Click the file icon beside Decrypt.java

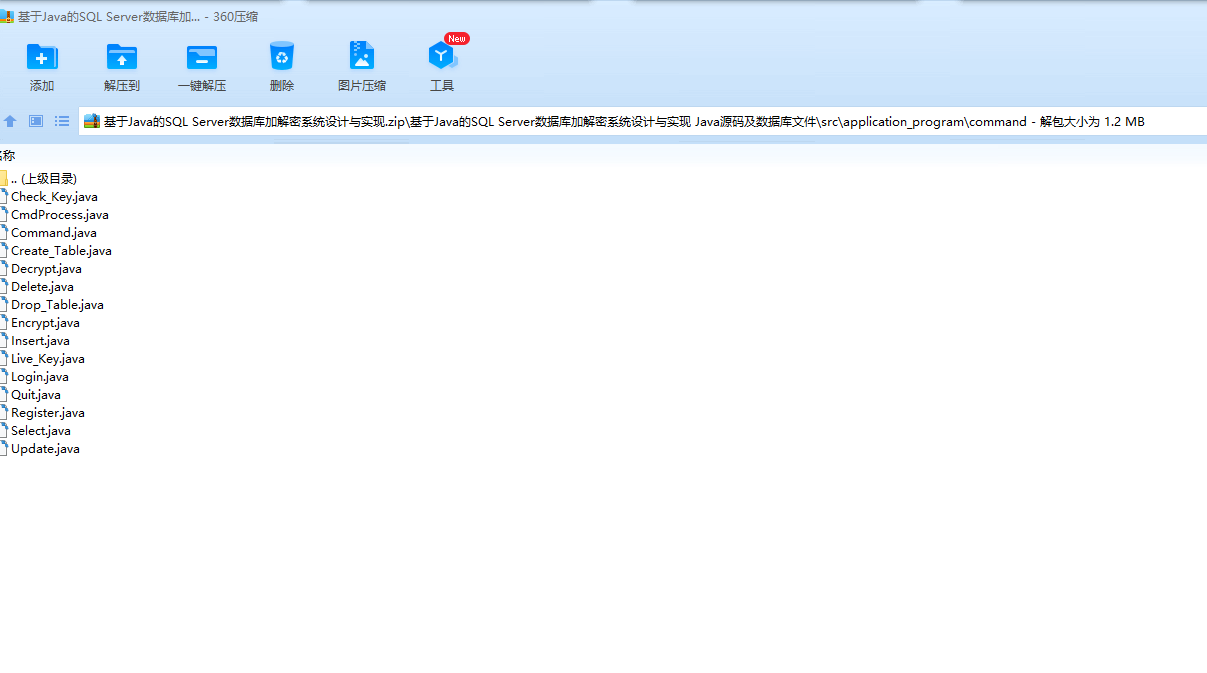tap(3, 269)
